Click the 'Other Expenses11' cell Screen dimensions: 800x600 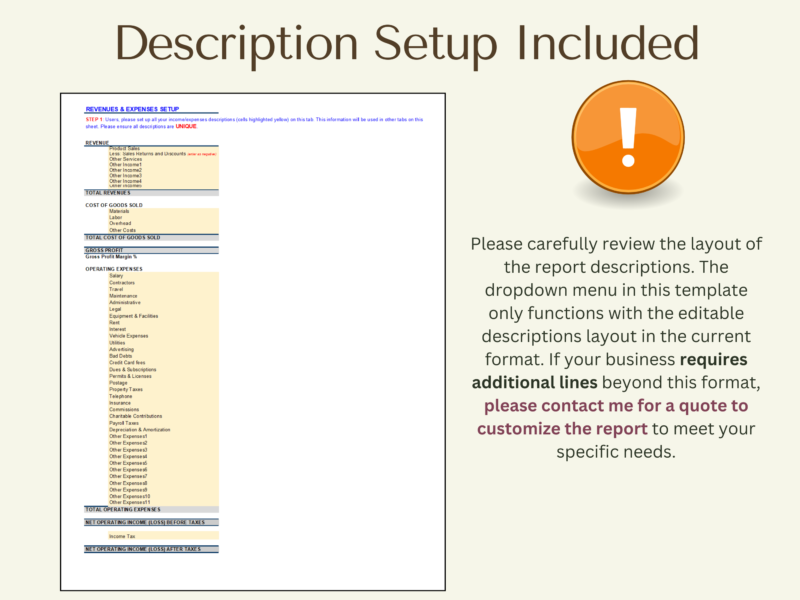coord(163,502)
